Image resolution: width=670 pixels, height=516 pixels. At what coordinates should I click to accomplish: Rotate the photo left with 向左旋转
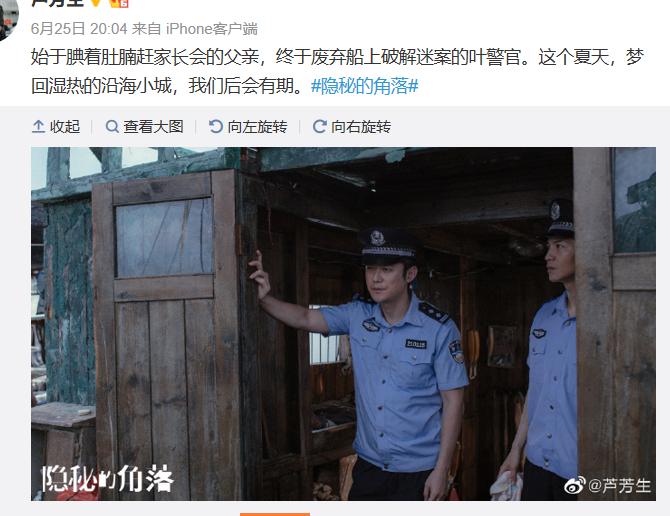(x=257, y=127)
